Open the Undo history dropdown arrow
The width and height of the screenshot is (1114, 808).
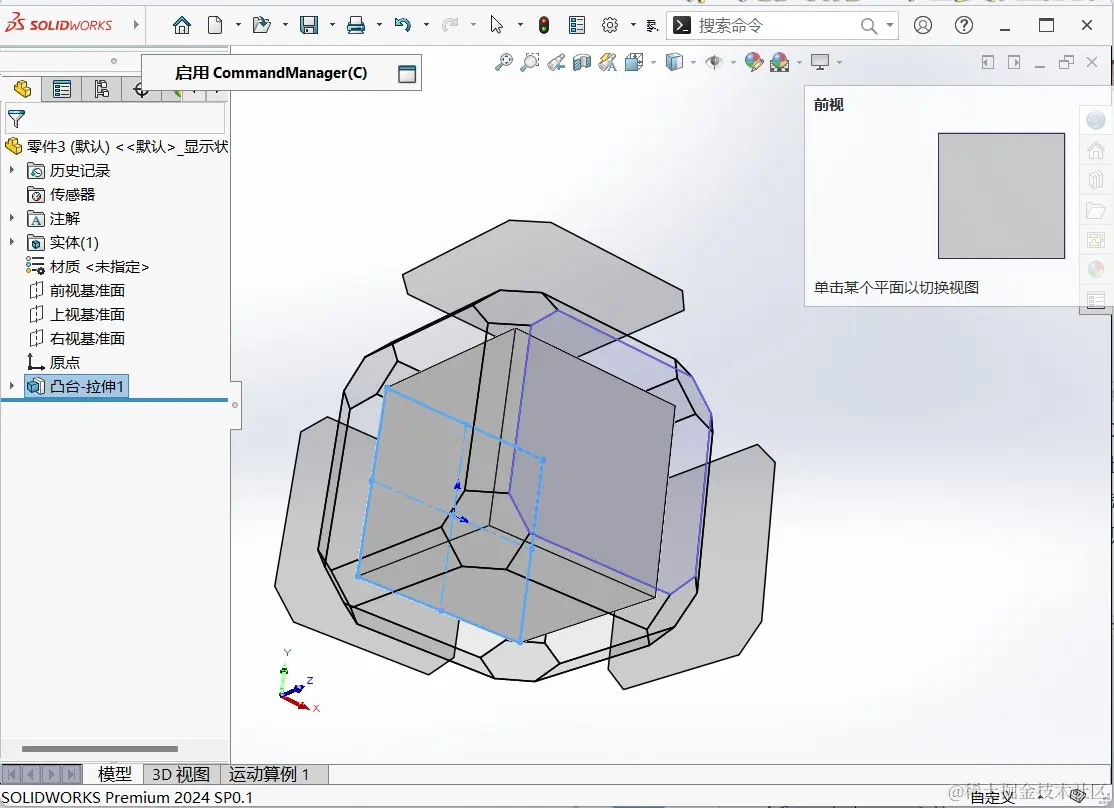(426, 25)
